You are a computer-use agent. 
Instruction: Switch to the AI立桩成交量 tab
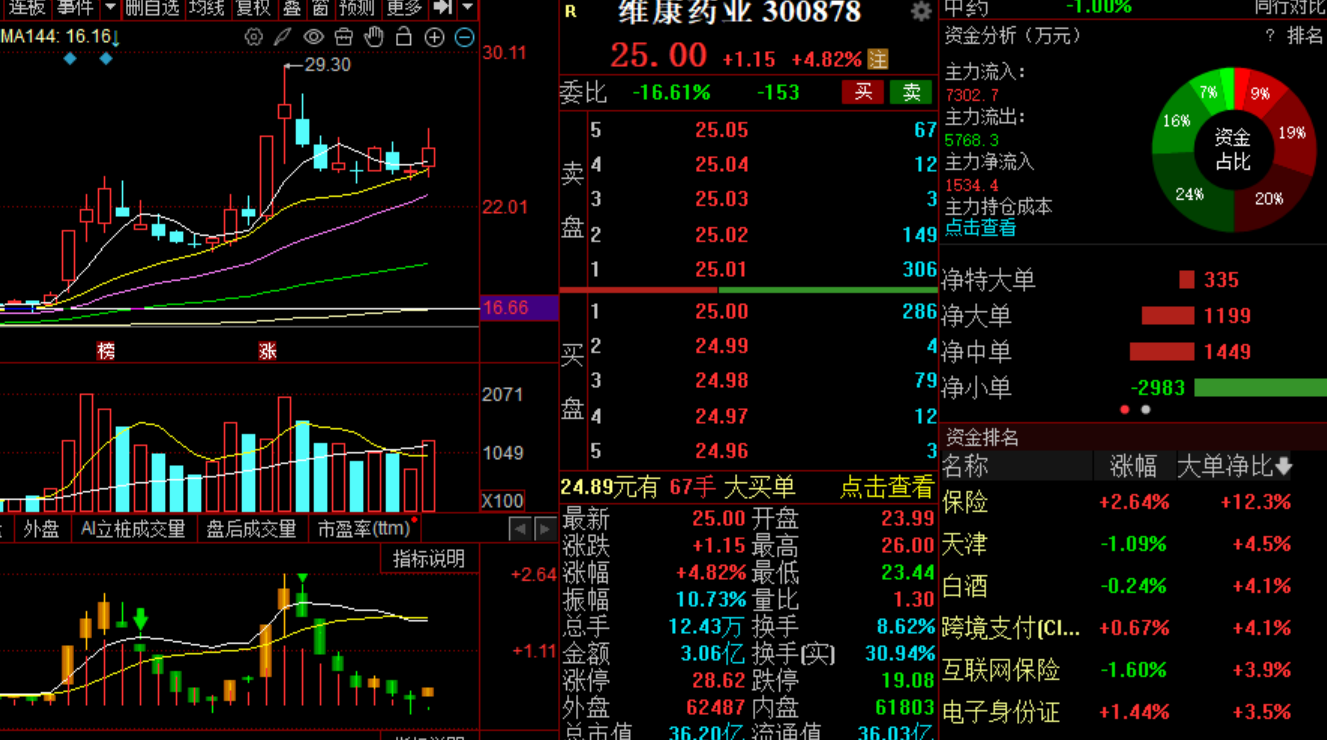134,529
